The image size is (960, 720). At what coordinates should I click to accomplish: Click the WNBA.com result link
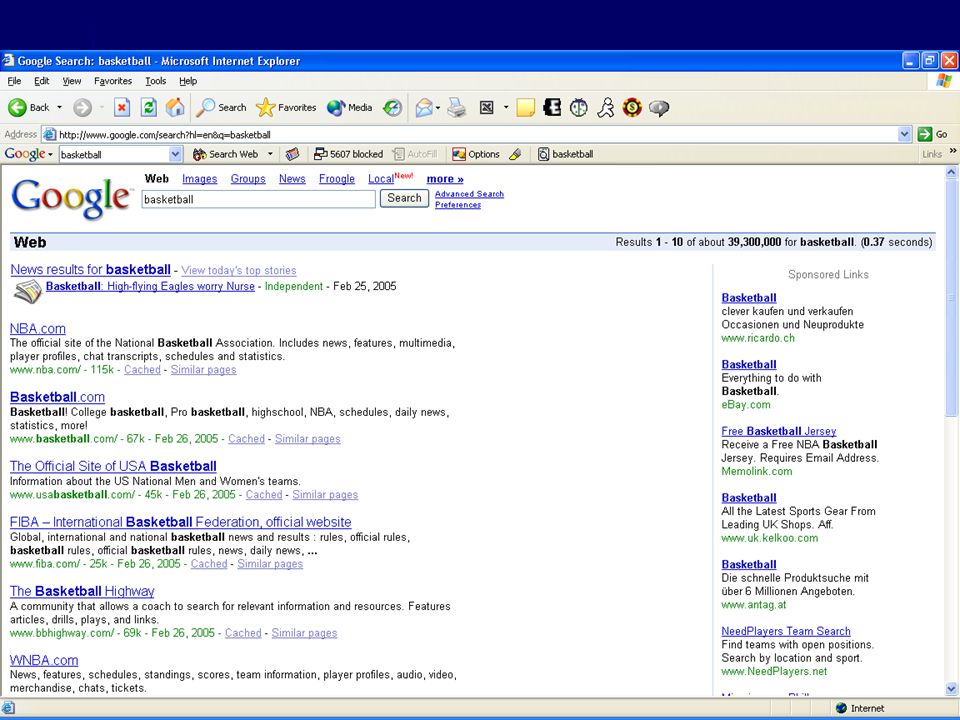coord(44,661)
